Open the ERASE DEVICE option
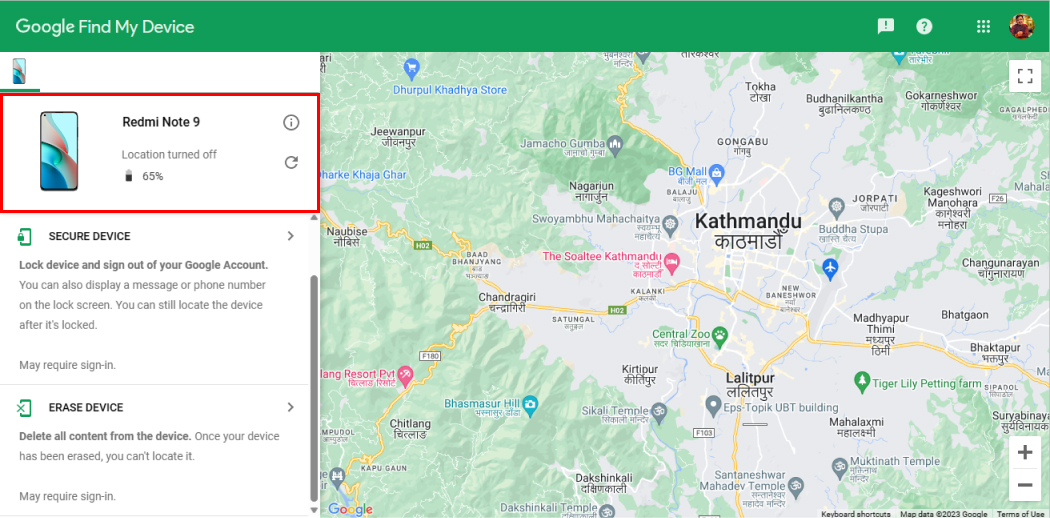 86,408
